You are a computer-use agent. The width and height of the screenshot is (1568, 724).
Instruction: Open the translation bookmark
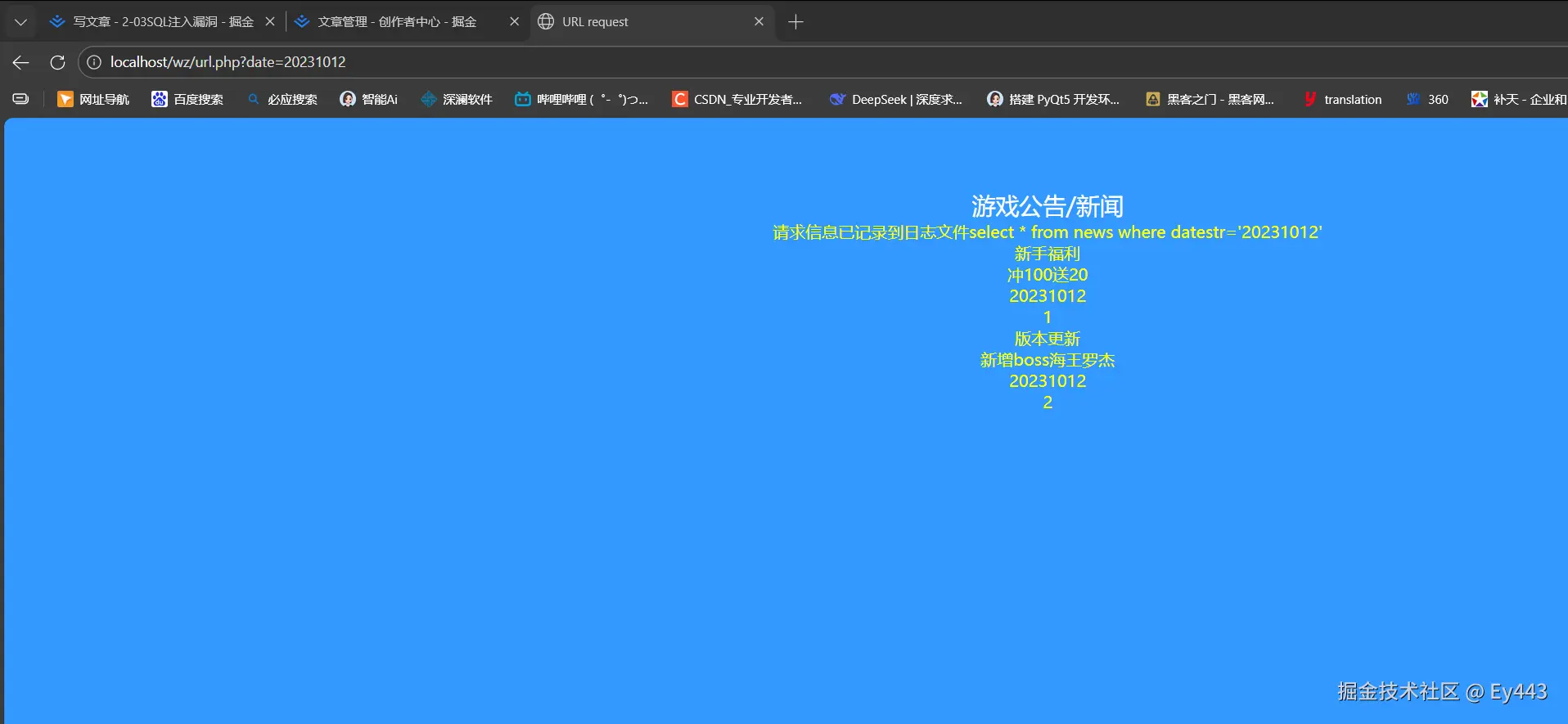point(1343,99)
